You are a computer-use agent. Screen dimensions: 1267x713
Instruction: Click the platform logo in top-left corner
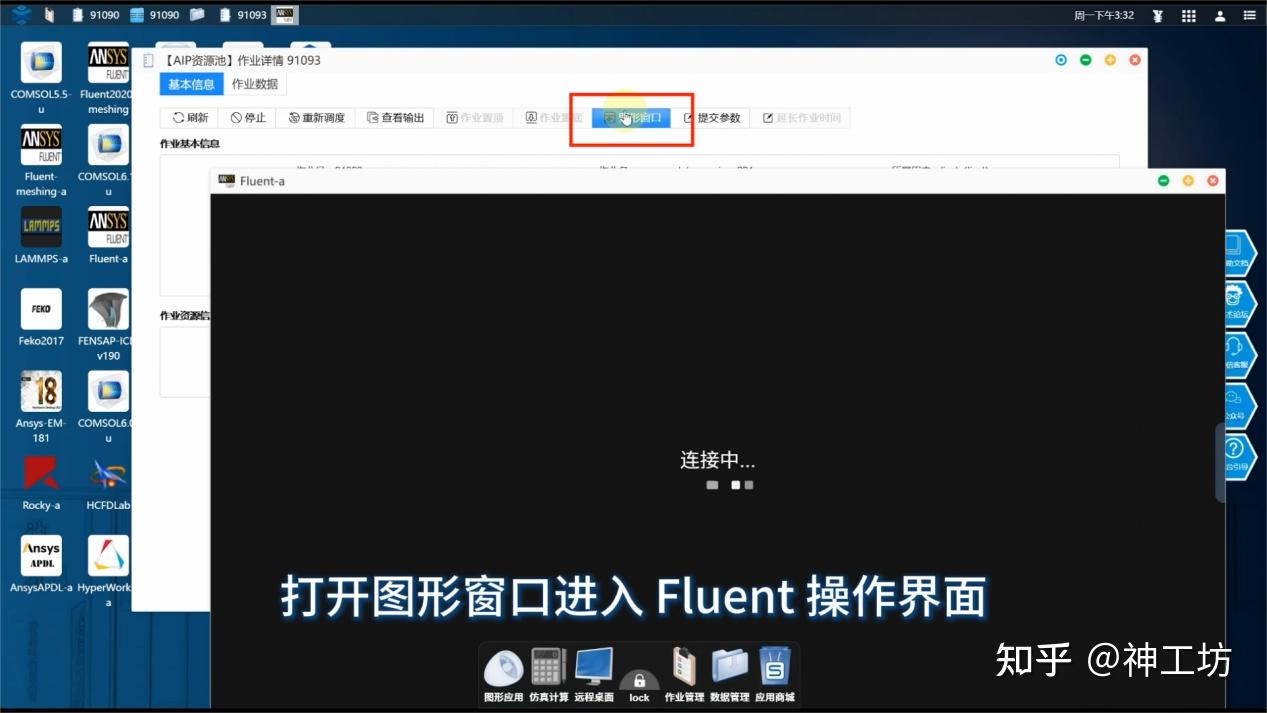pos(22,15)
